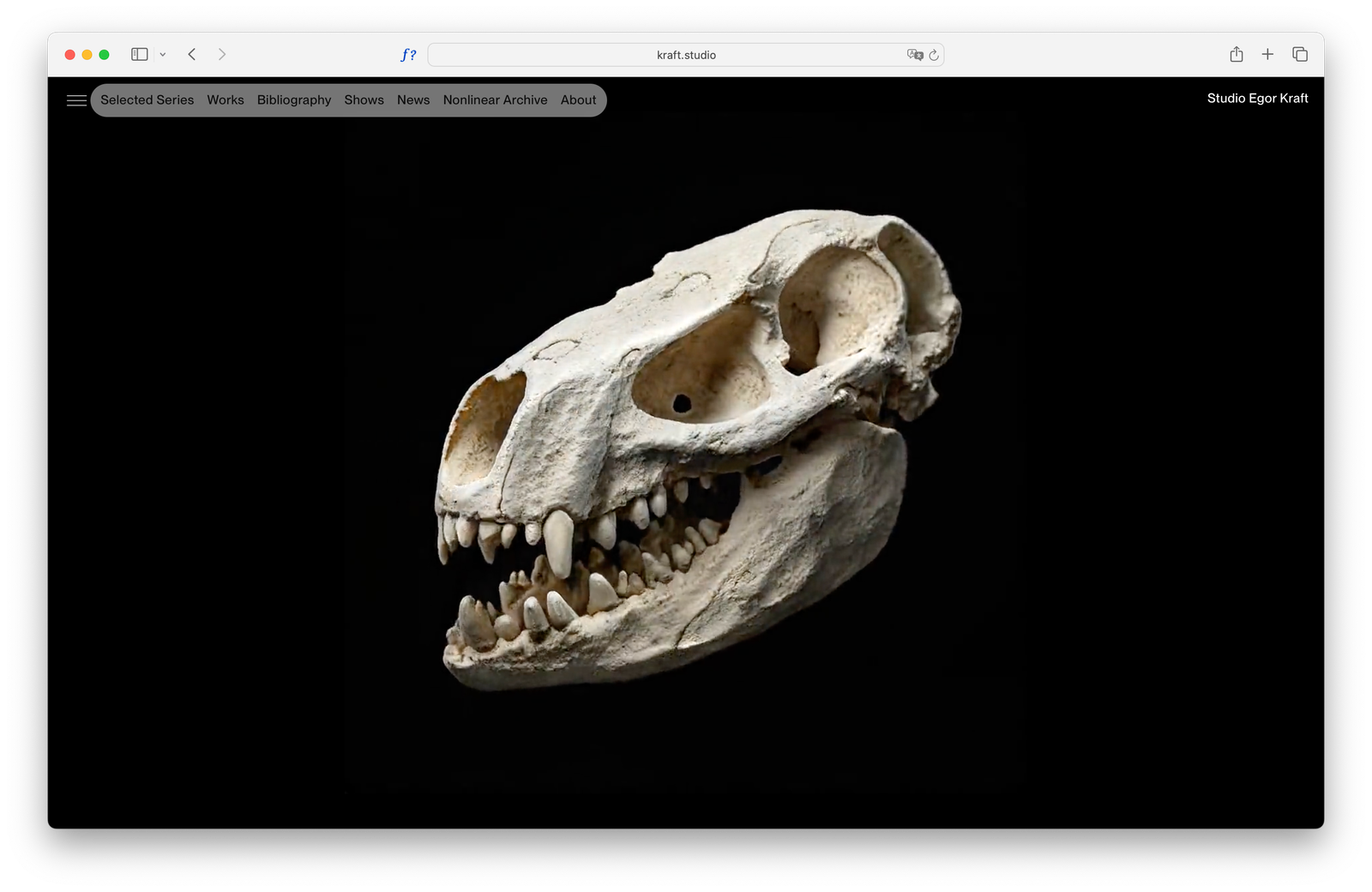Open the Shows section
The width and height of the screenshot is (1372, 892).
pos(364,100)
